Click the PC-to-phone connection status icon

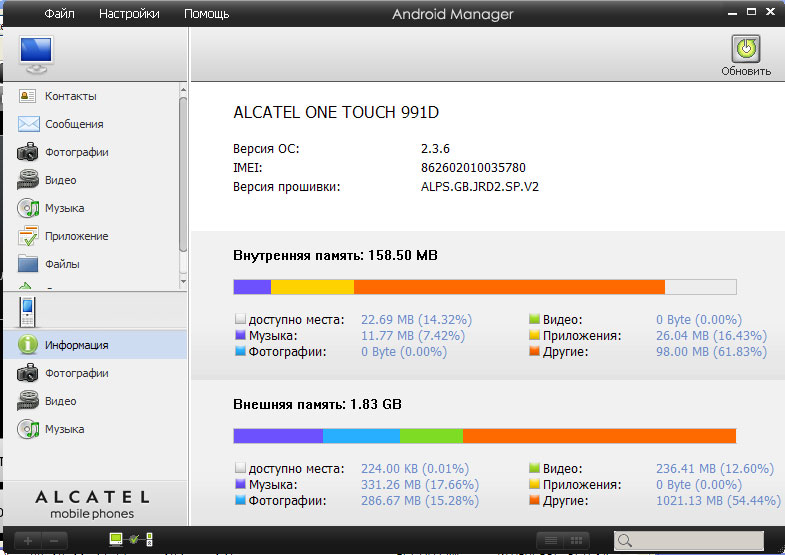click(131, 539)
